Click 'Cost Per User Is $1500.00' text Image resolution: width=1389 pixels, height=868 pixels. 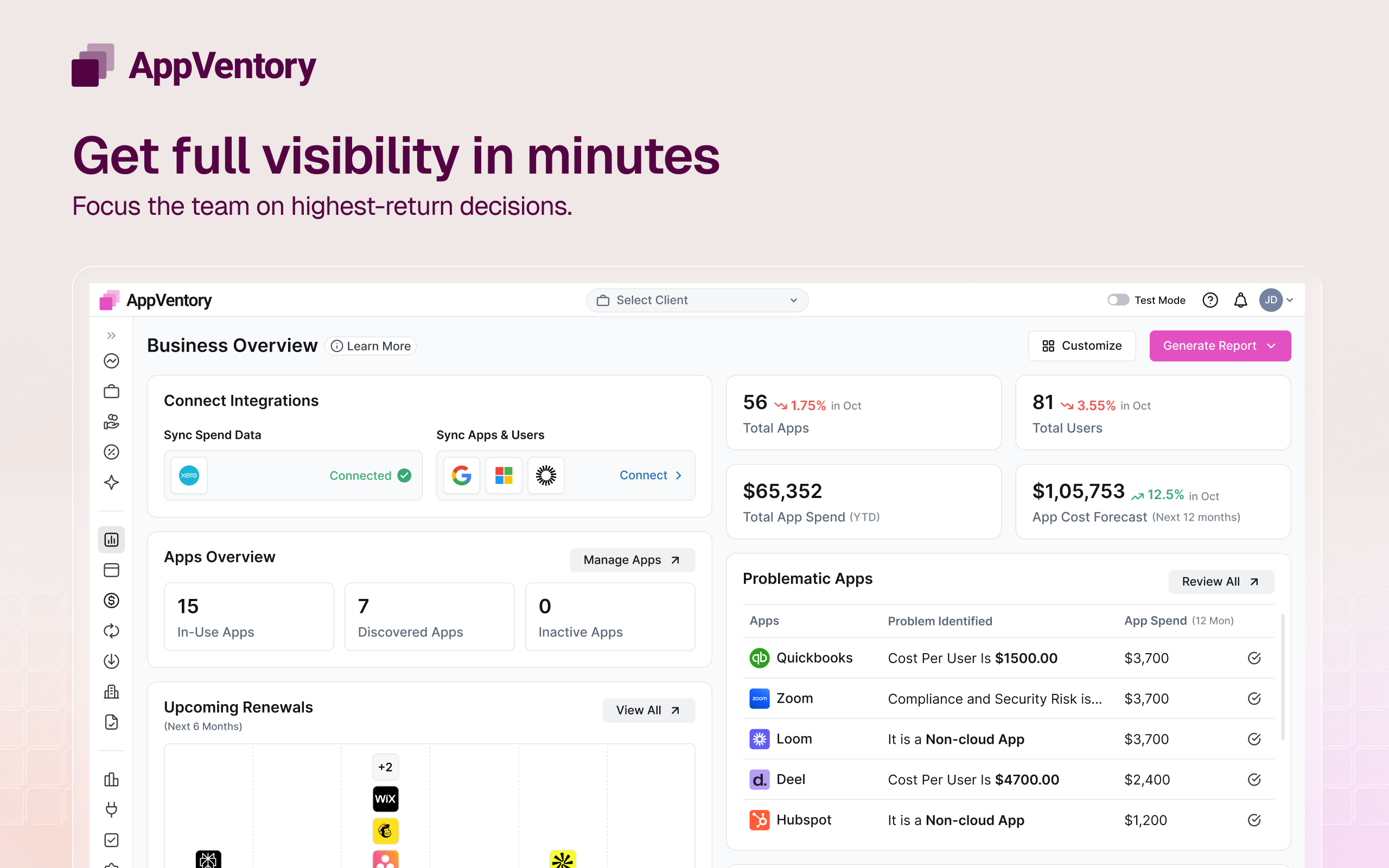pos(972,659)
